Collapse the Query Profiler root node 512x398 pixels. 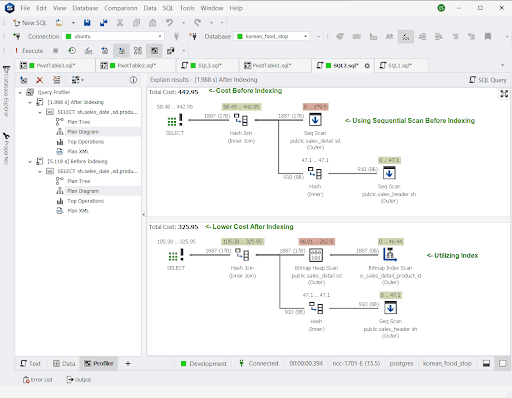tap(21, 92)
